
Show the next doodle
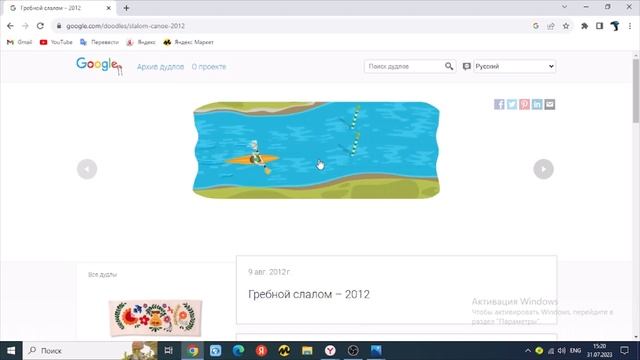[x=543, y=169]
